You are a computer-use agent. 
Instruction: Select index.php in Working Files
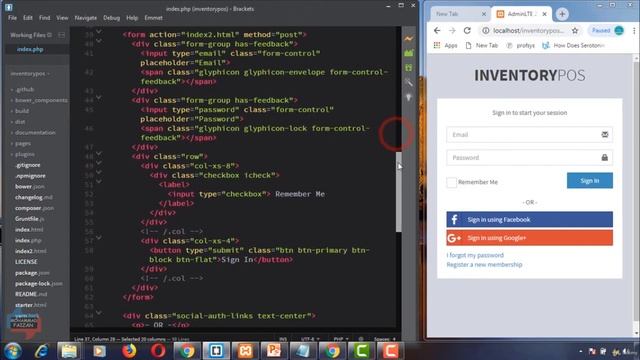coord(30,49)
